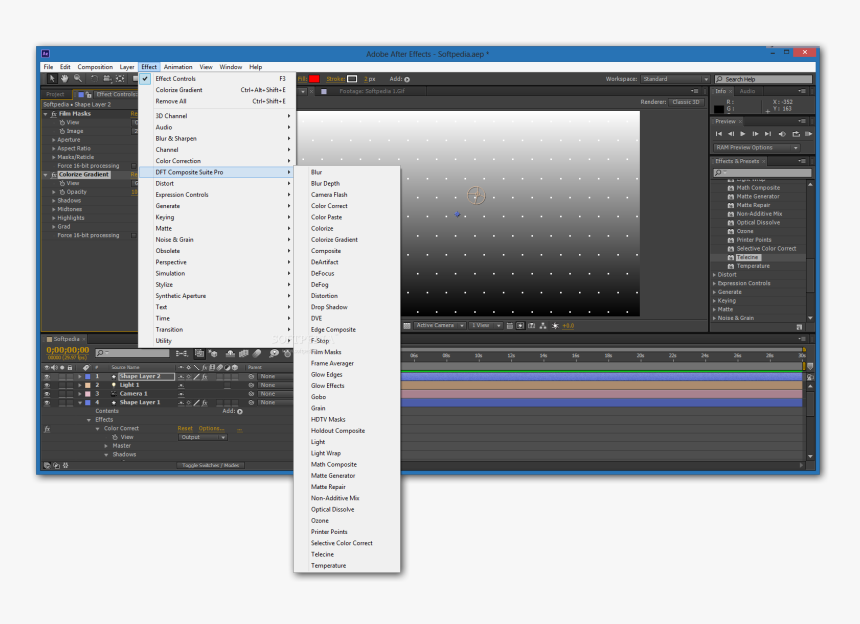
Task: Hide Camera 1 layer with eye icon
Action: coord(47,394)
